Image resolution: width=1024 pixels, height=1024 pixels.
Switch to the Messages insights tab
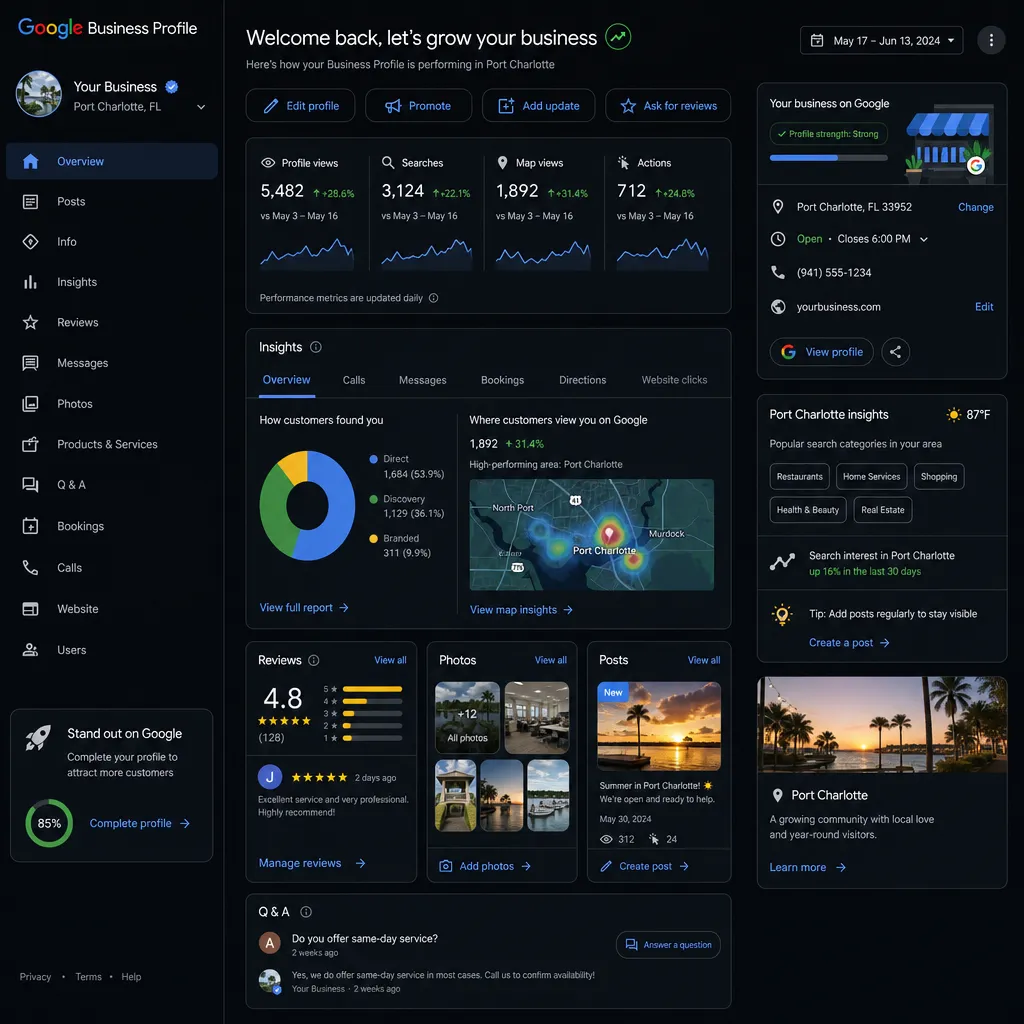coord(423,380)
